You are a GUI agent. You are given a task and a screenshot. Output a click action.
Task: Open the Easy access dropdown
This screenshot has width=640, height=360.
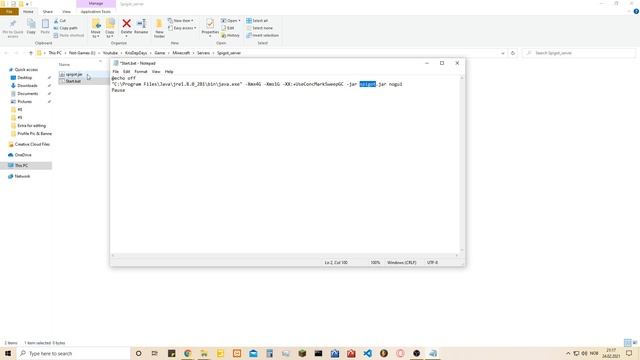tap(182, 28)
